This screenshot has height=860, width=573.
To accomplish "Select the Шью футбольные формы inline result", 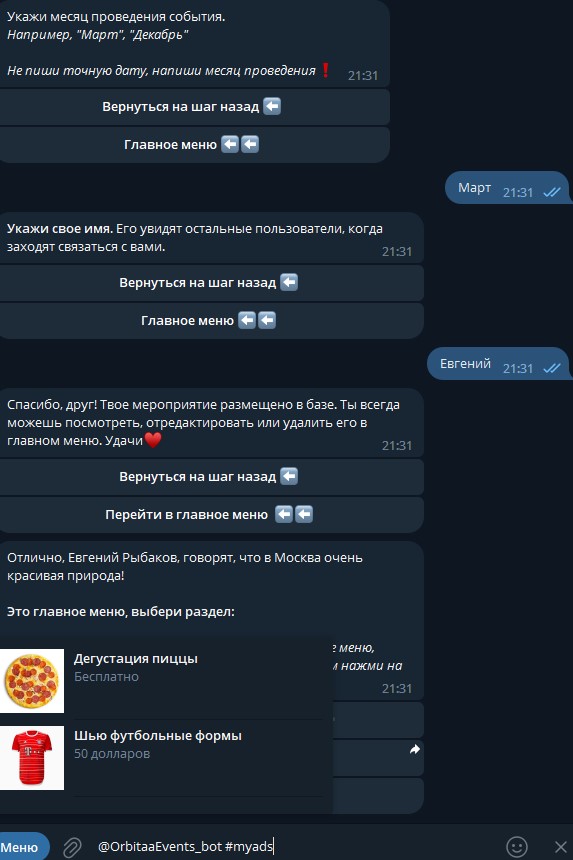I will pos(166,758).
